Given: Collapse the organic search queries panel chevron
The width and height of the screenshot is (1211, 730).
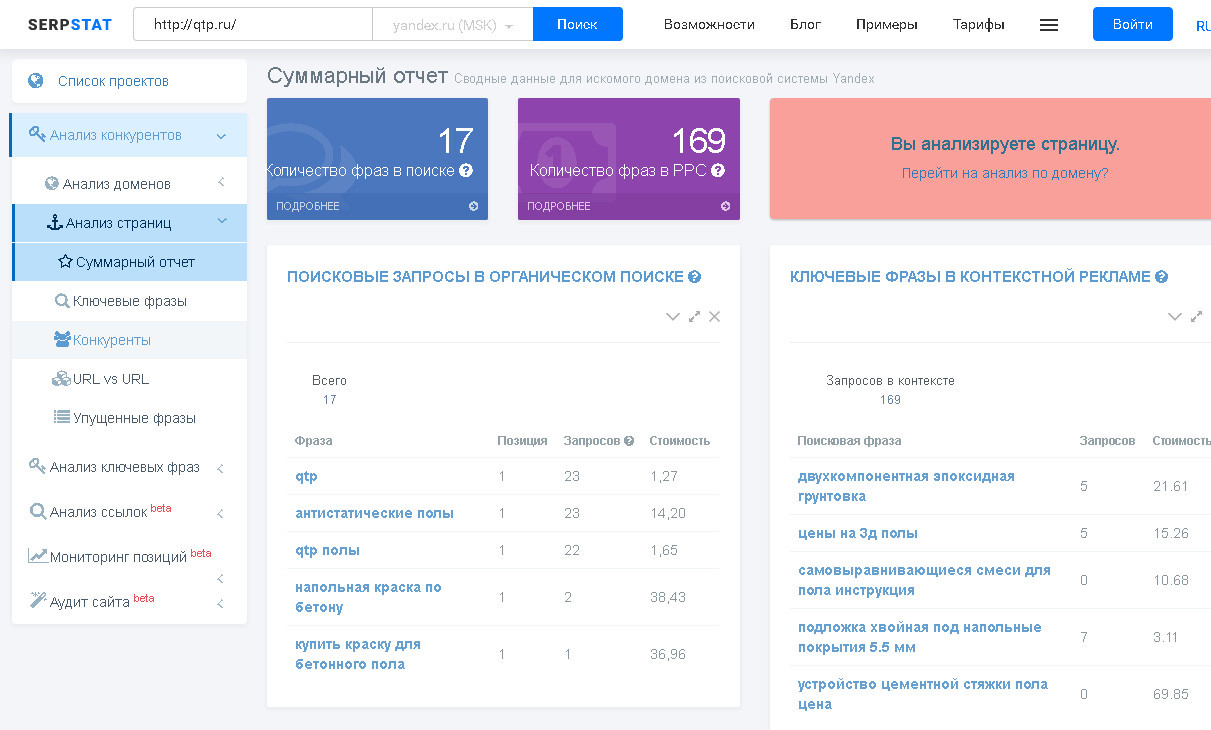Looking at the screenshot, I should [673, 317].
